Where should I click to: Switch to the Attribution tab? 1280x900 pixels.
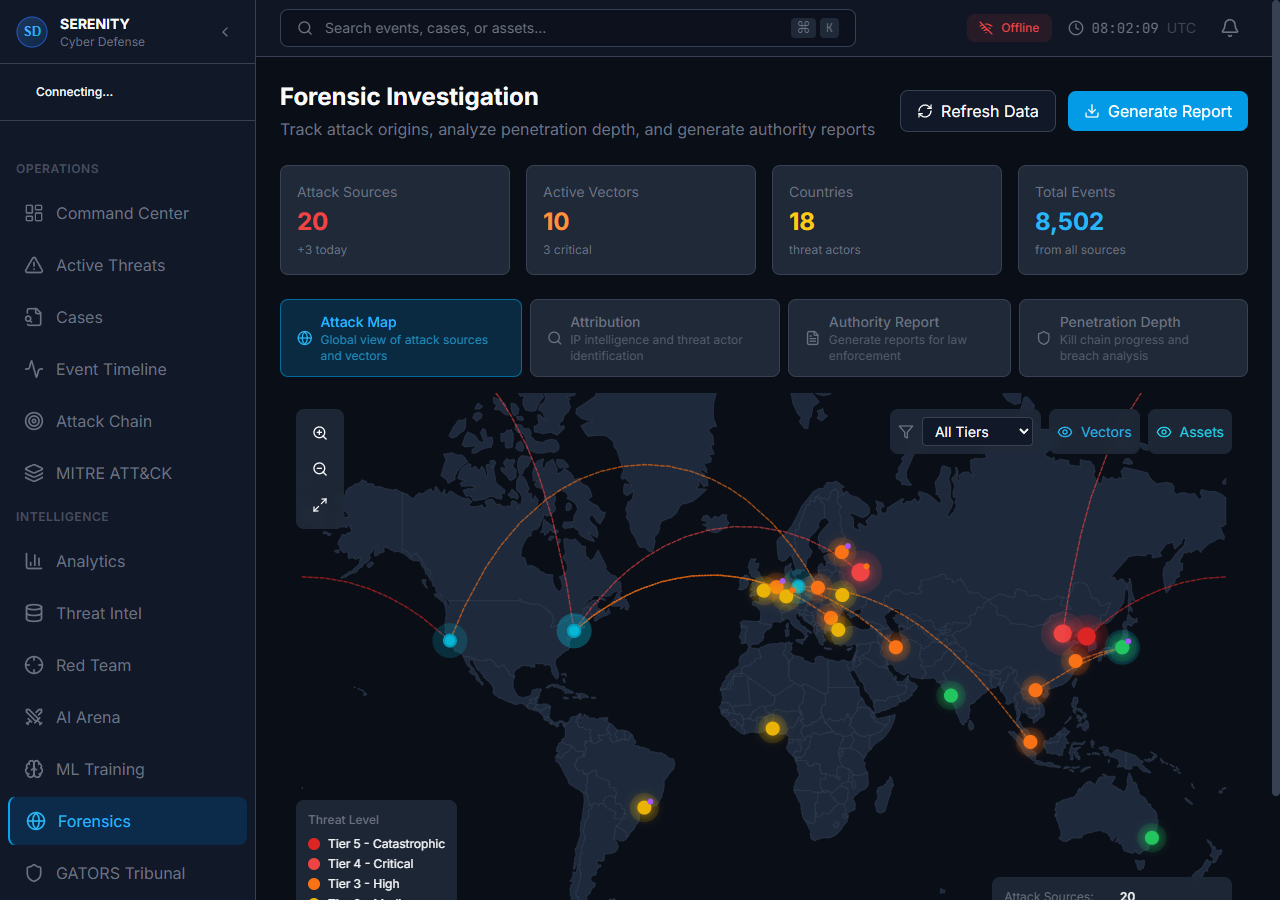(654, 338)
